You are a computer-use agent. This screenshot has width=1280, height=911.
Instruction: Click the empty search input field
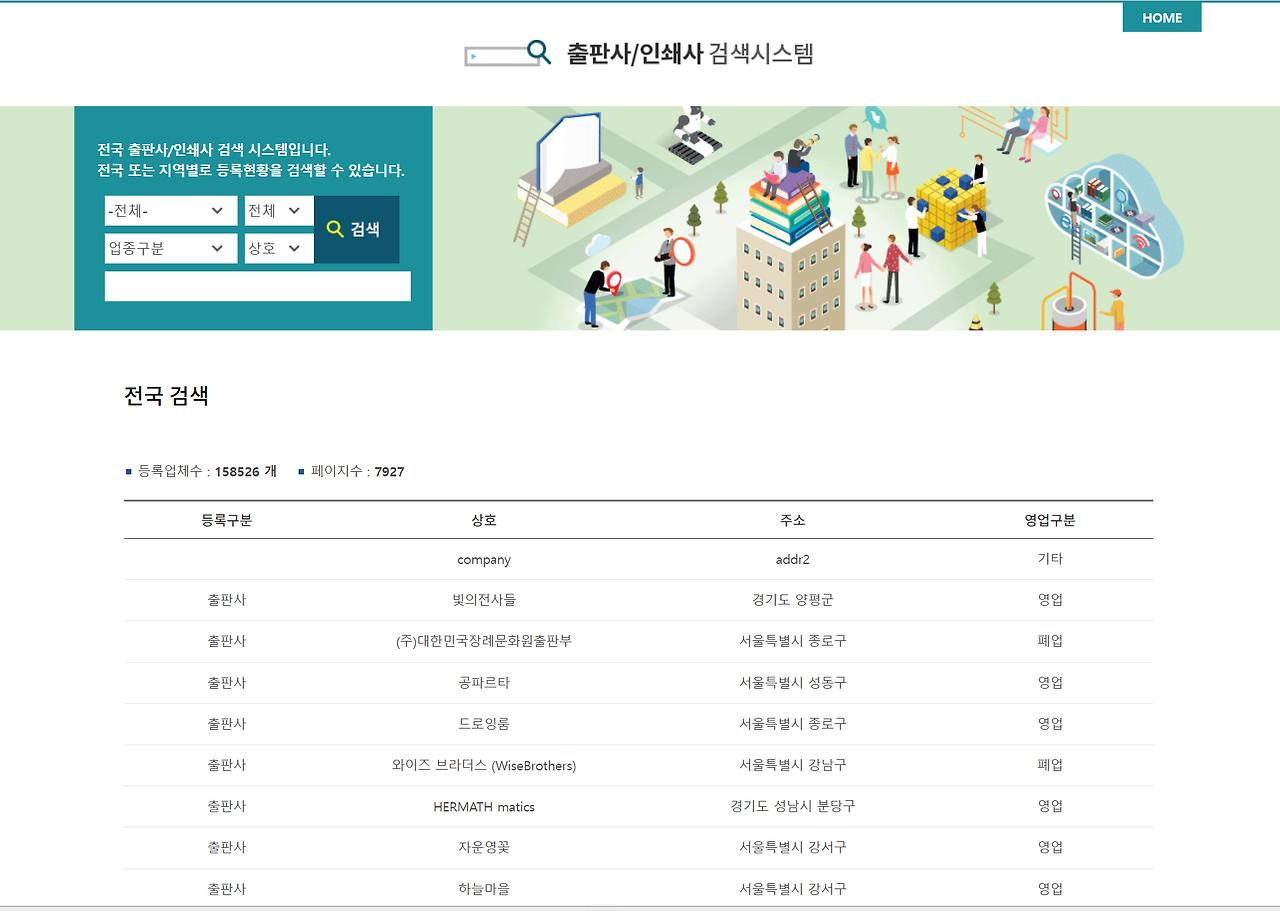tap(257, 286)
